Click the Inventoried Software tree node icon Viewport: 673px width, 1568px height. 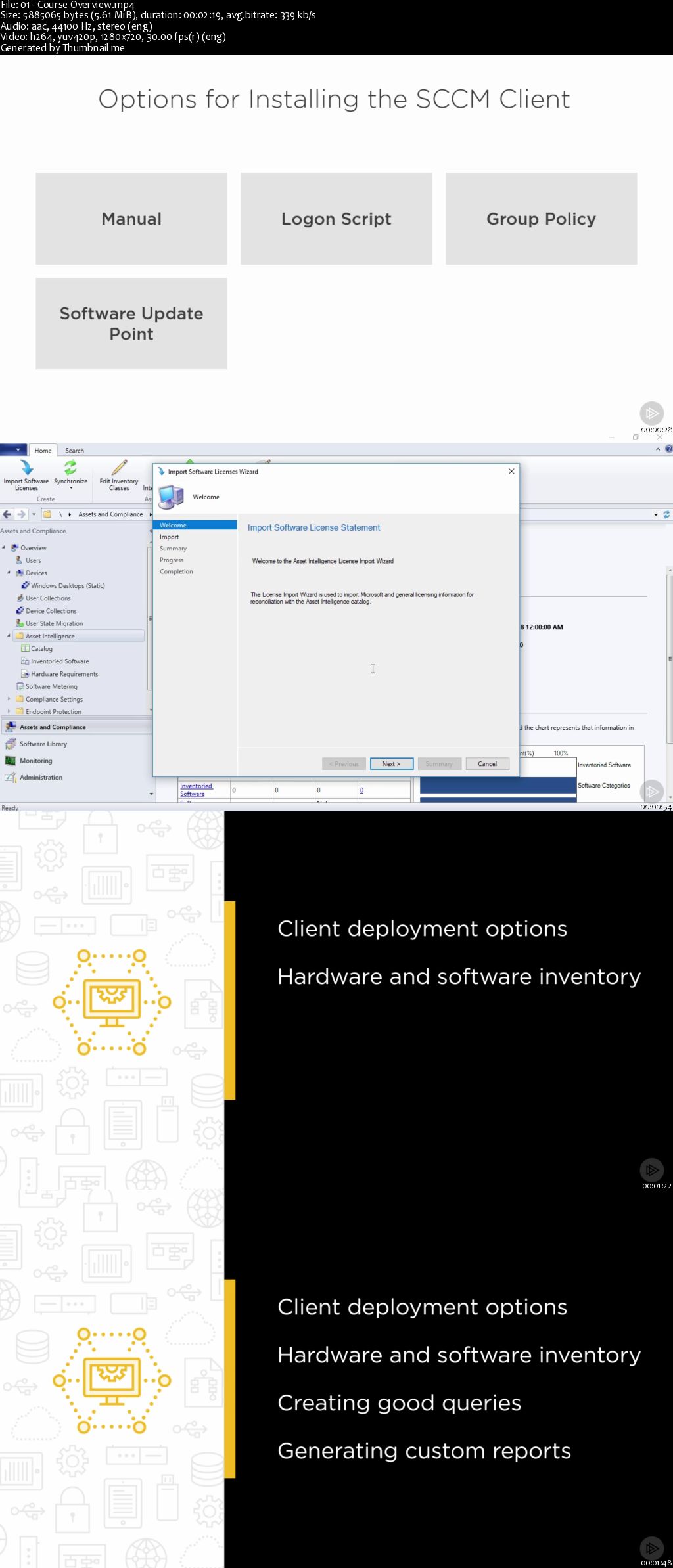[x=25, y=661]
